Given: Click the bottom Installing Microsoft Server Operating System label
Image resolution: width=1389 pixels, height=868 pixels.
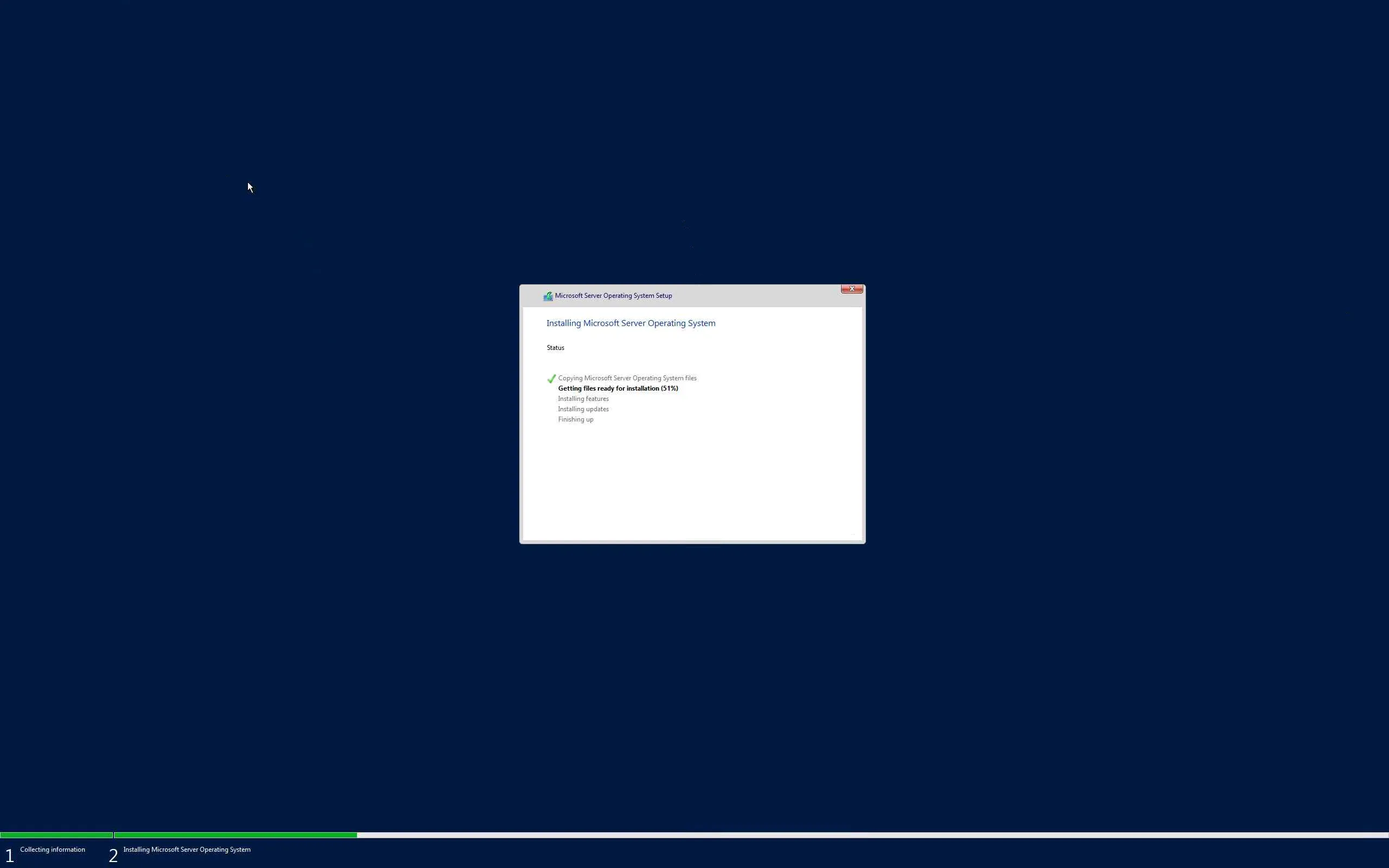Looking at the screenshot, I should (187, 850).
